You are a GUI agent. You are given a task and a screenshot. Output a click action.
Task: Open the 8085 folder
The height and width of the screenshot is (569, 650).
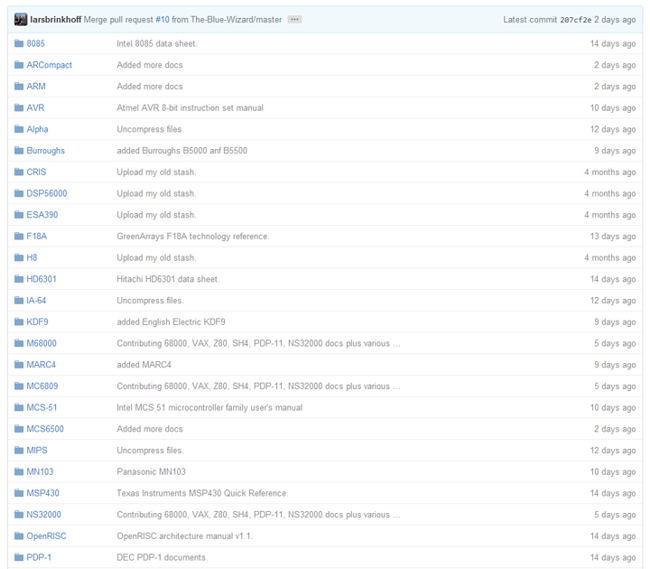(x=36, y=44)
